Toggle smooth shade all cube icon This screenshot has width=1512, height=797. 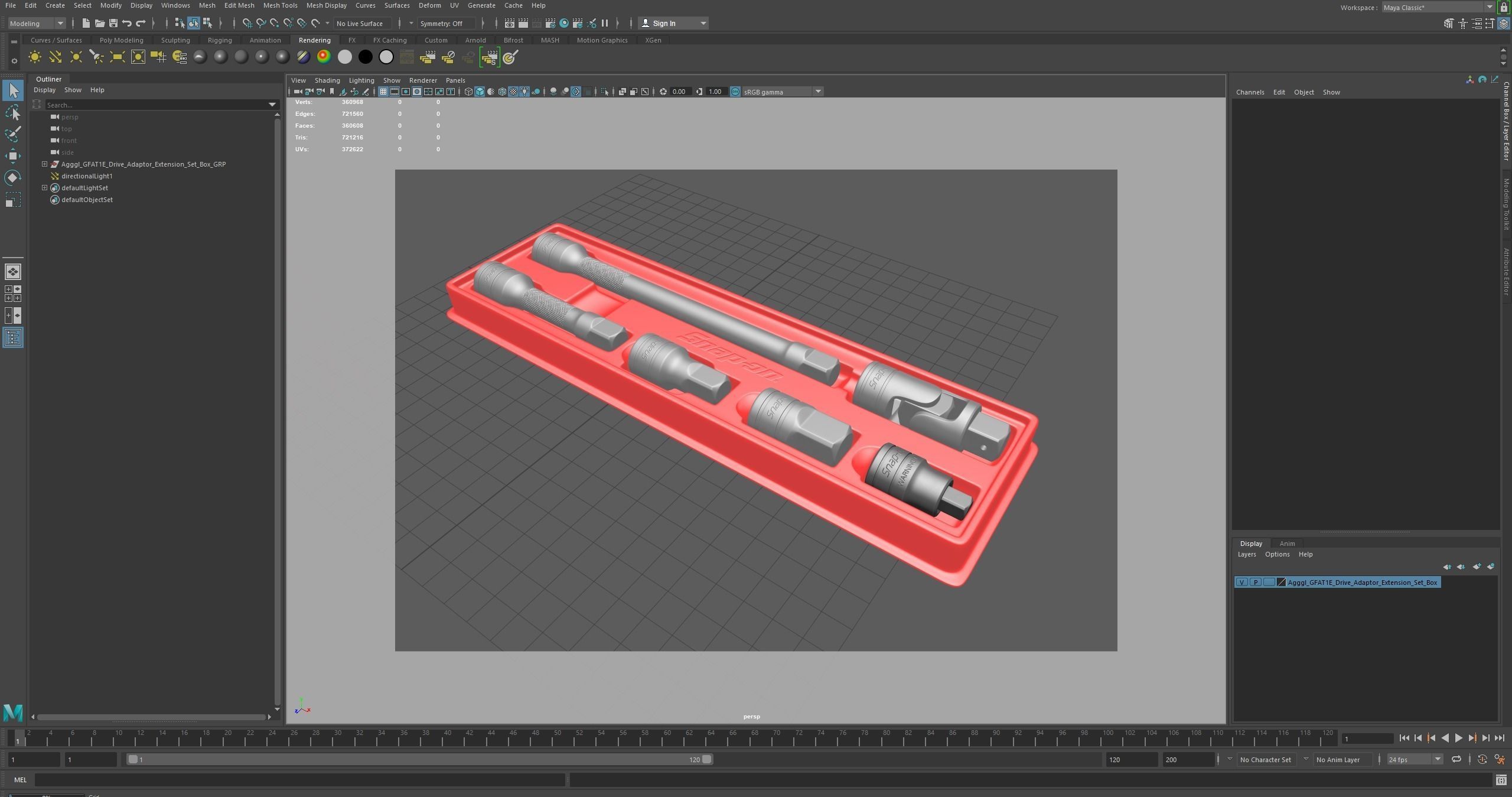[480, 92]
